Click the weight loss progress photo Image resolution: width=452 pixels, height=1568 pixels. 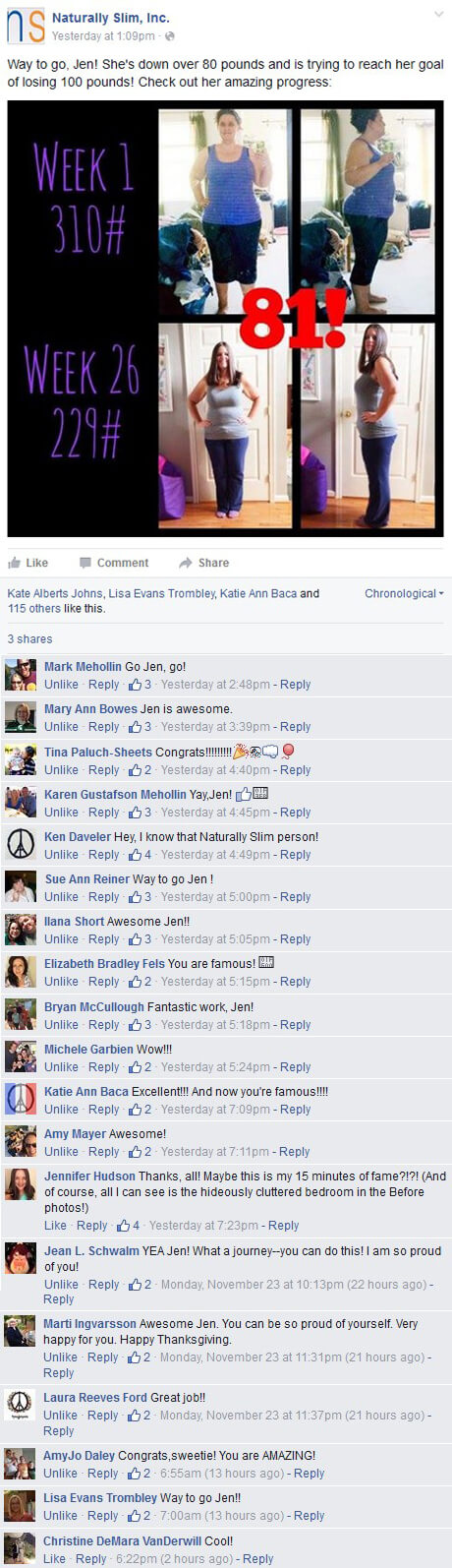[225, 318]
